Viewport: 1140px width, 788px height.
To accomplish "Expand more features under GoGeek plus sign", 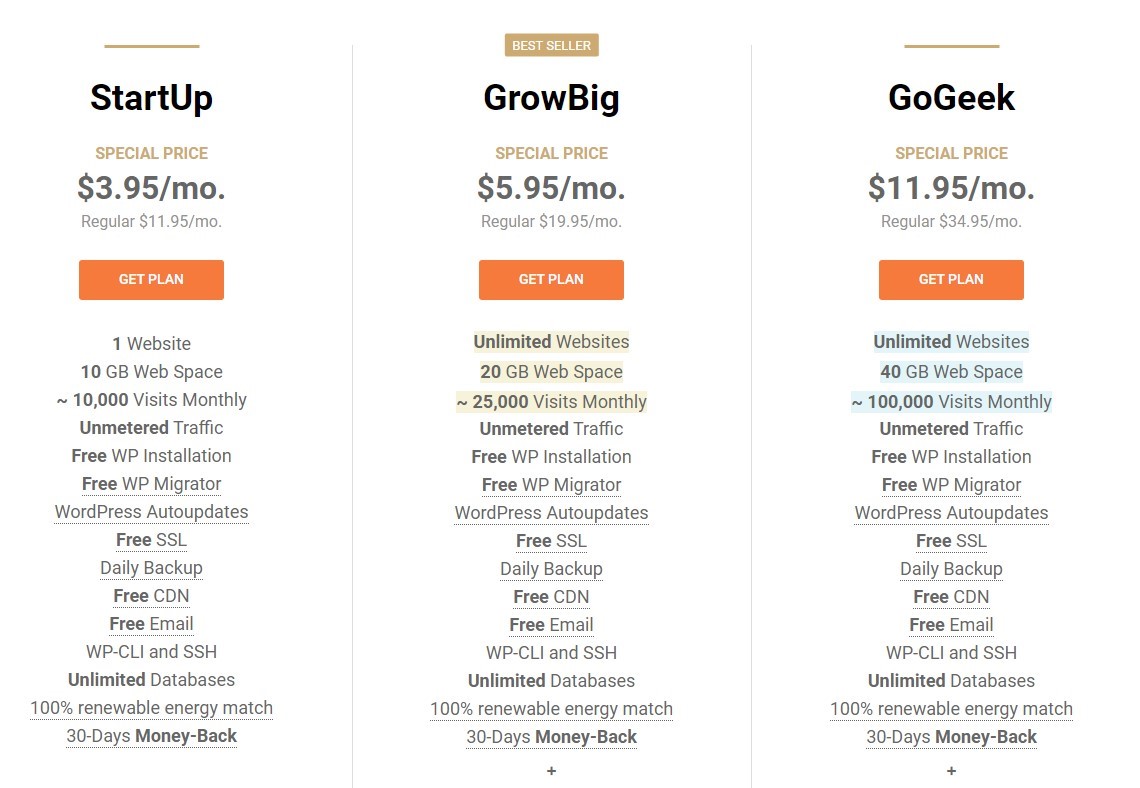I will click(951, 771).
